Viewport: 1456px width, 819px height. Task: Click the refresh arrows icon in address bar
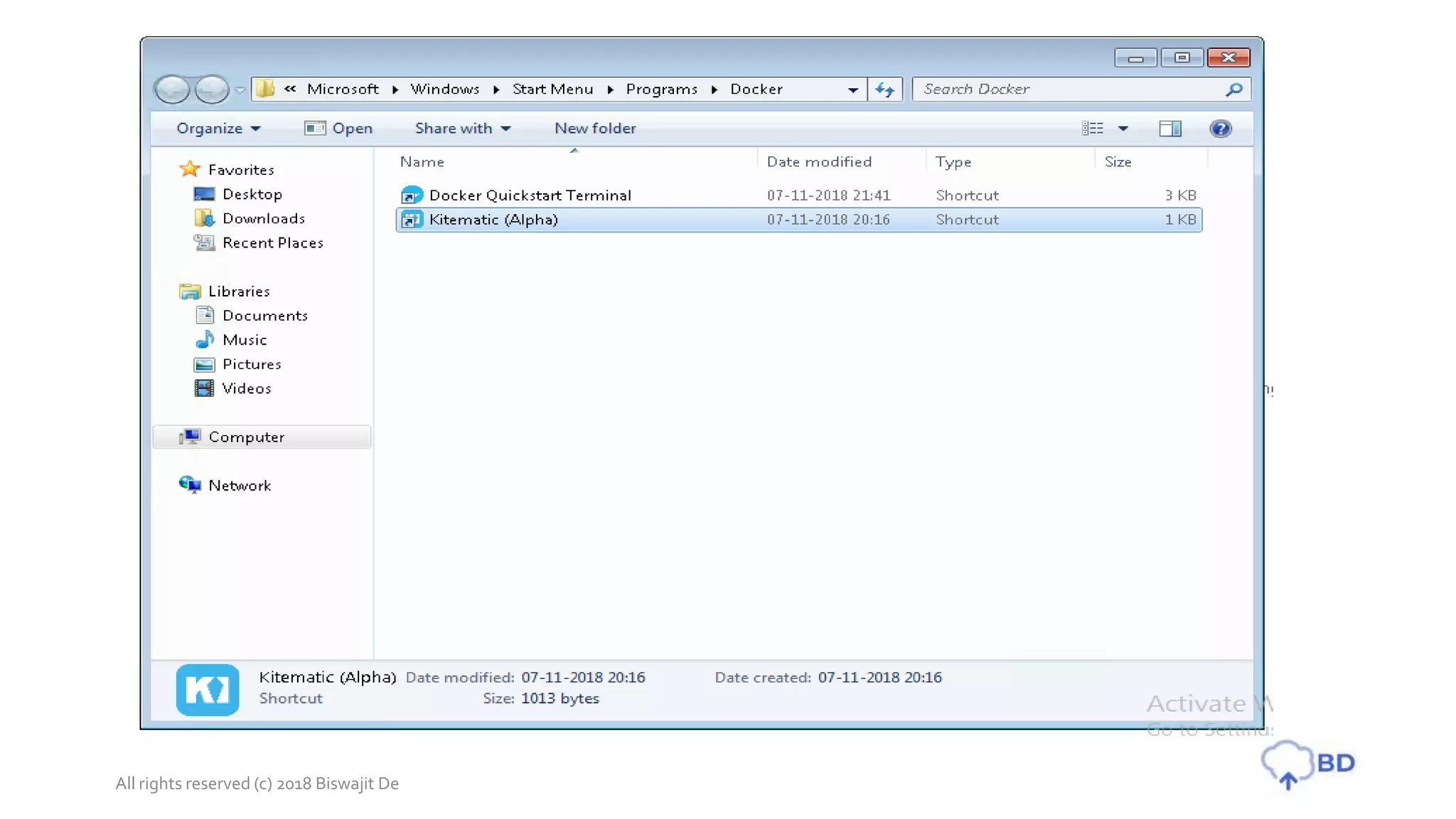click(x=884, y=90)
